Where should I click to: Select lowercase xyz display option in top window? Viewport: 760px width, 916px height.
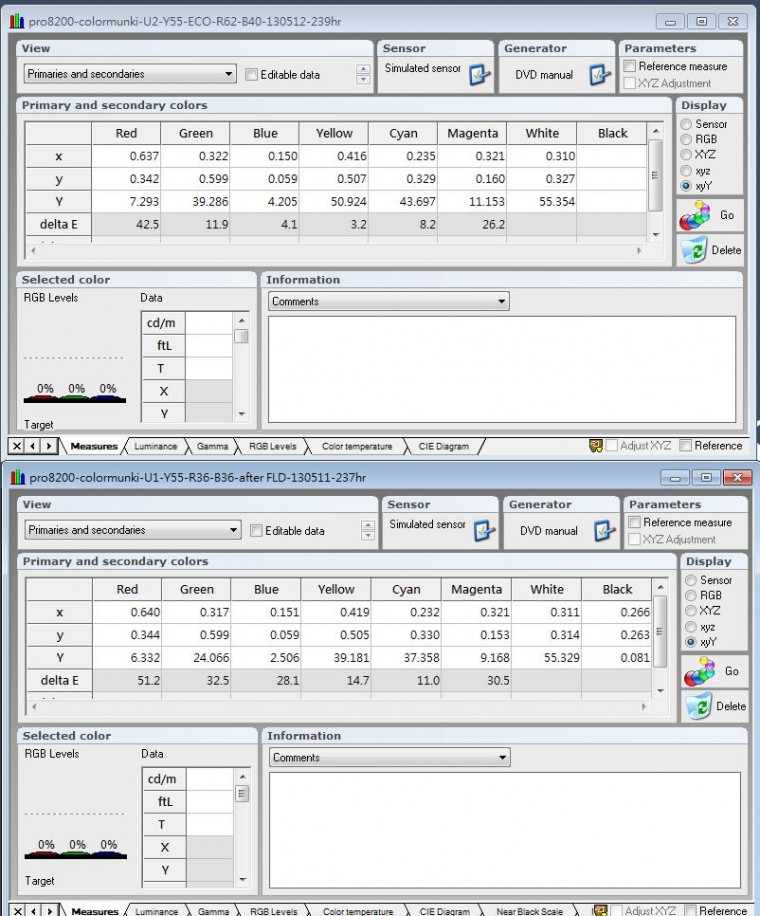(x=686, y=171)
